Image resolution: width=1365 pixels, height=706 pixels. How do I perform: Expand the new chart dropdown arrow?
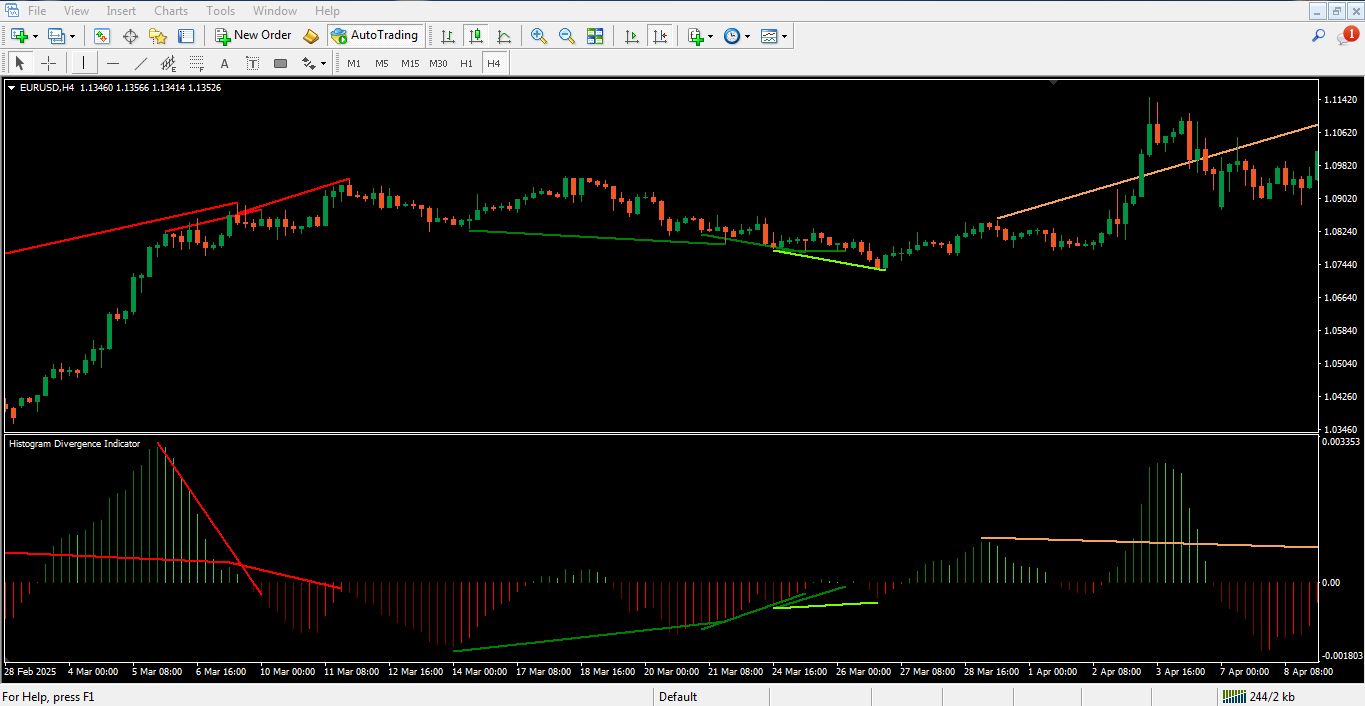(36, 36)
